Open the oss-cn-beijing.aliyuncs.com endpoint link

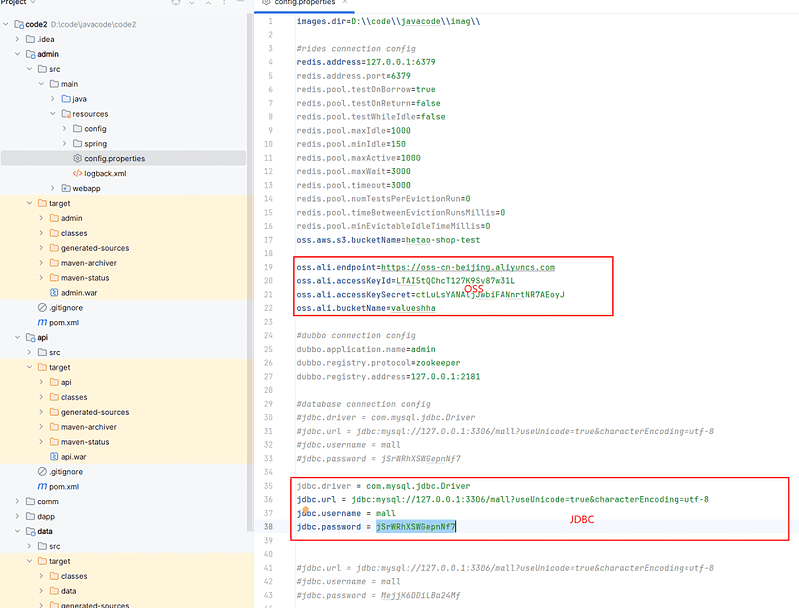468,267
